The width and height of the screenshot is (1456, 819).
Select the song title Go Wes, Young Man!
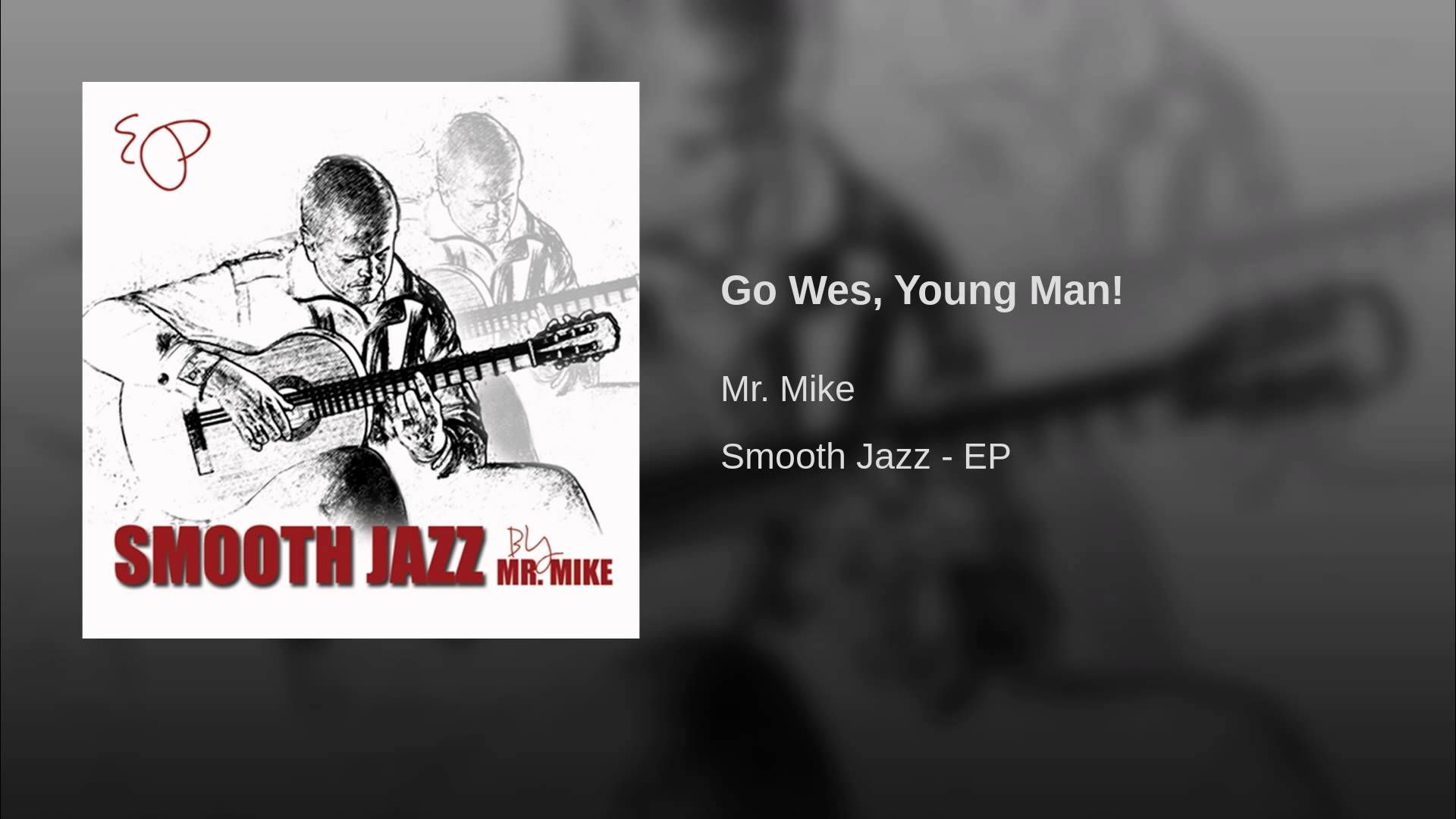tap(921, 291)
